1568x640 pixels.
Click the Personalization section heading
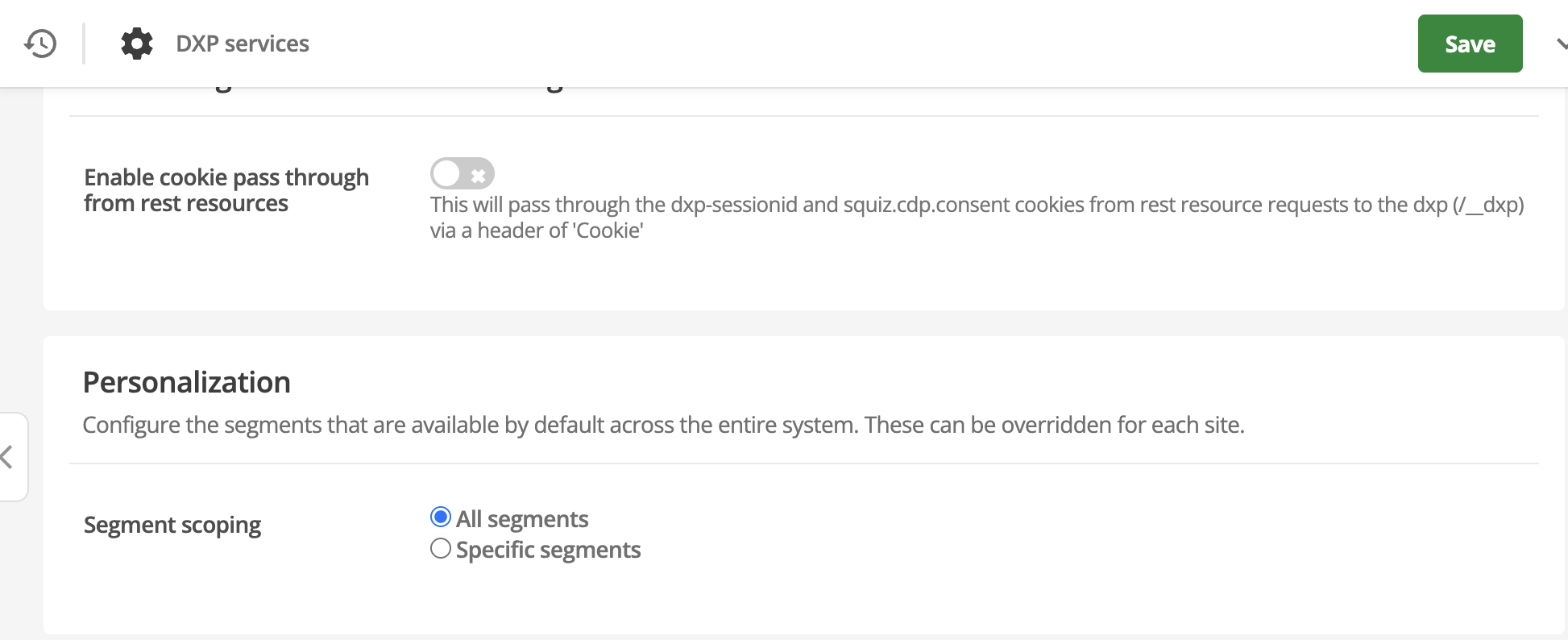pyautogui.click(x=186, y=382)
